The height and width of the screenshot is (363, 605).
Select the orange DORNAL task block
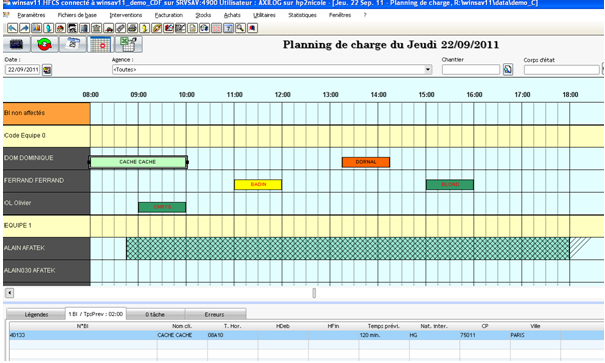coord(366,162)
